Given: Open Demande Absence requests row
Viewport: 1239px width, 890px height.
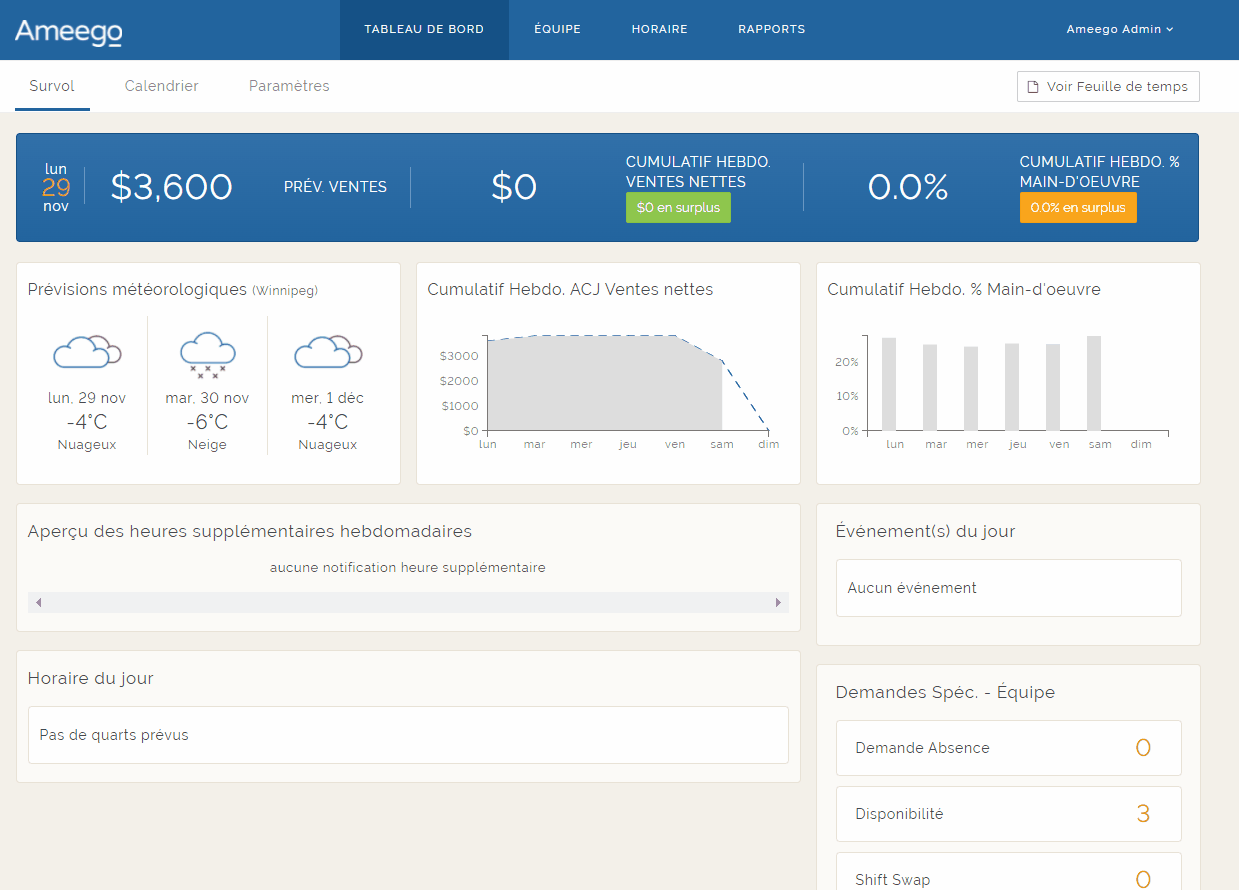Looking at the screenshot, I should coord(1008,748).
